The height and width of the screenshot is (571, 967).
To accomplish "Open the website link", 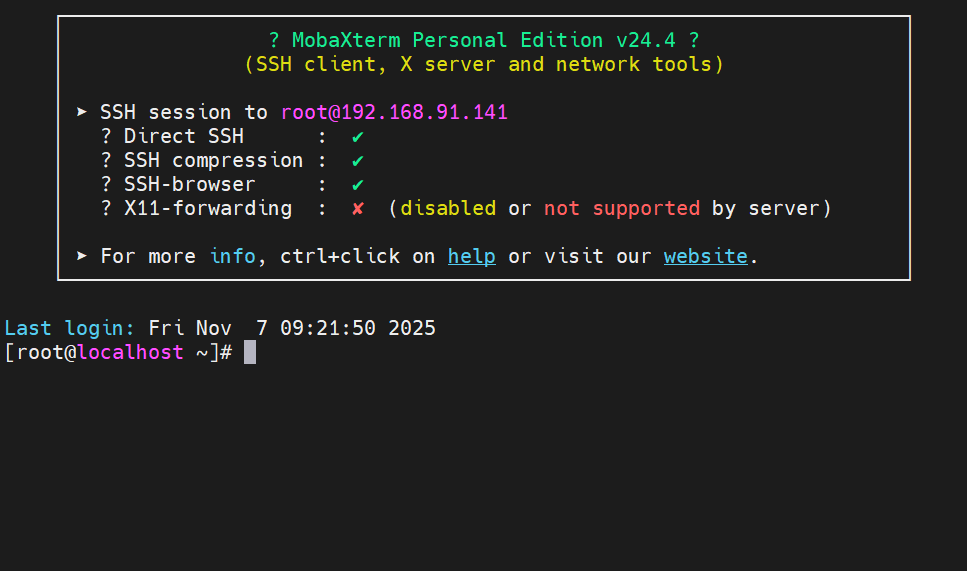I will point(705,256).
